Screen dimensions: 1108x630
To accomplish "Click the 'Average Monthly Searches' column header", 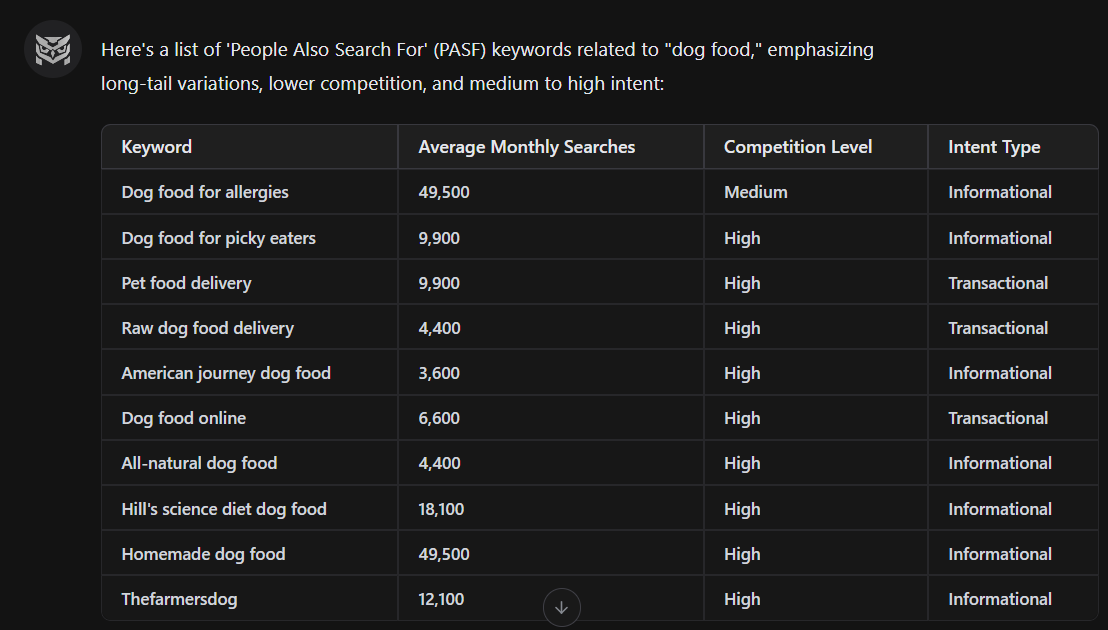I will (526, 146).
